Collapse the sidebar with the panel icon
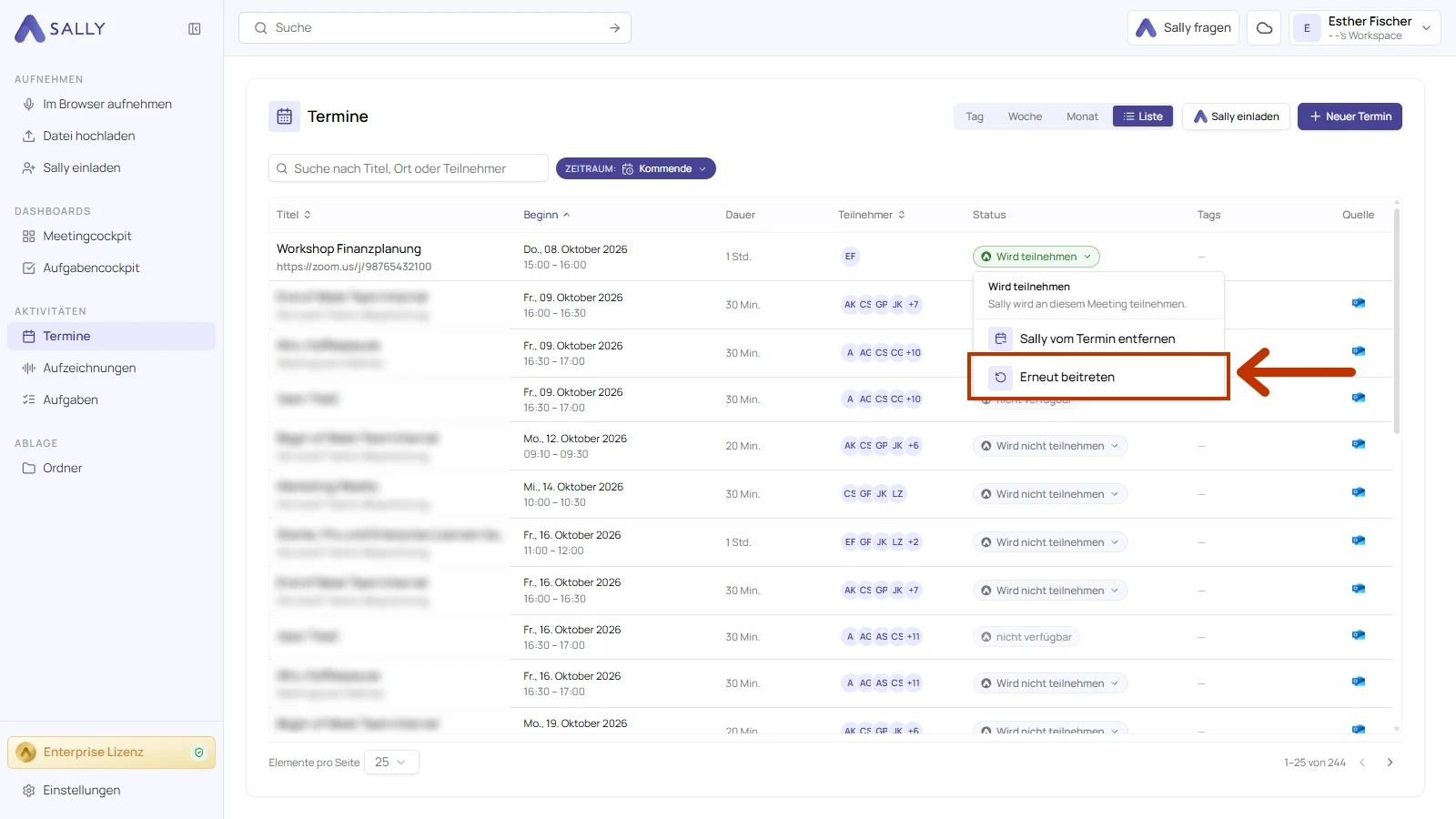Viewport: 1456px width, 819px height. click(x=195, y=29)
